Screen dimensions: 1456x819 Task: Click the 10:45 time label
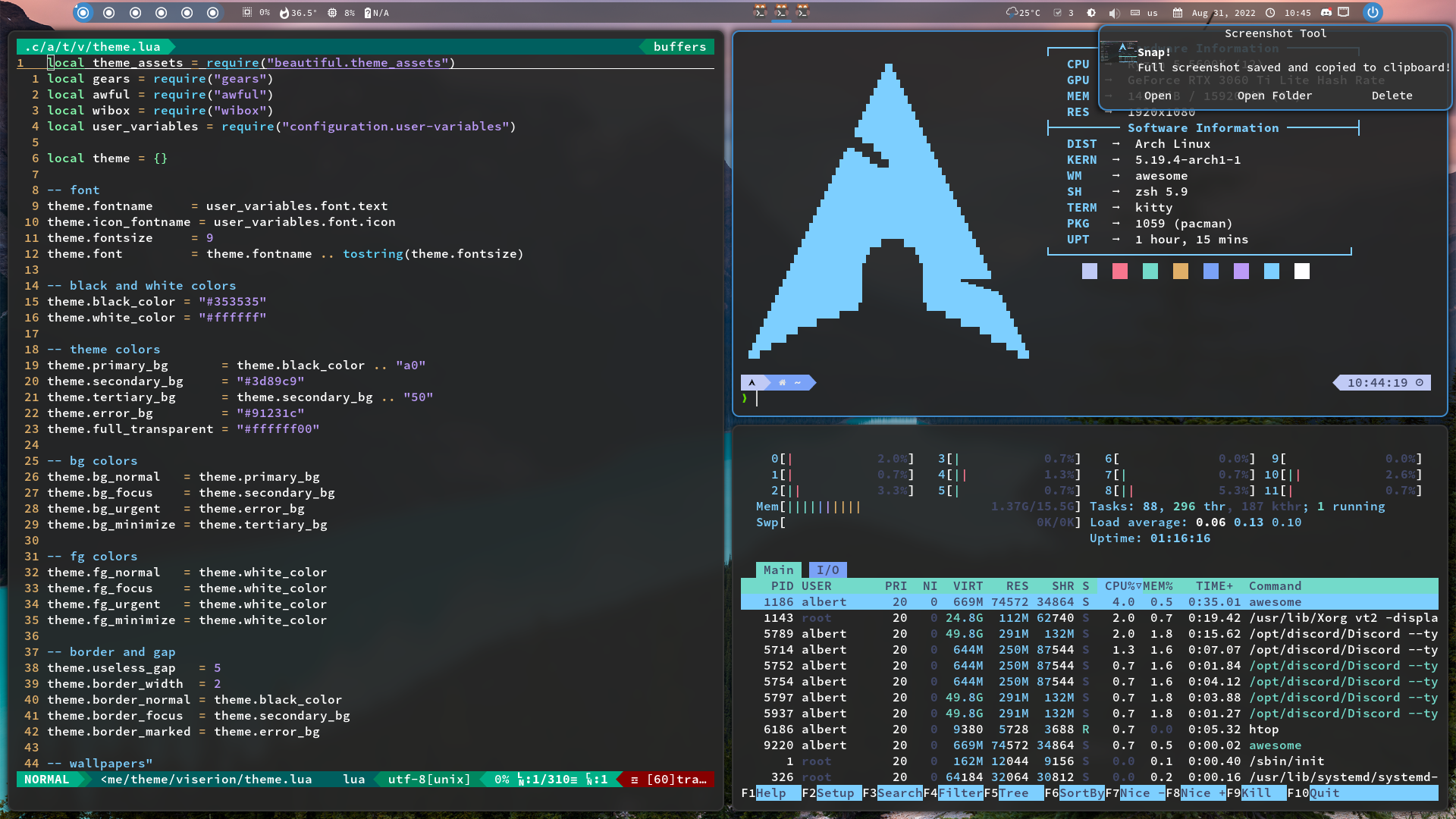(x=1298, y=13)
